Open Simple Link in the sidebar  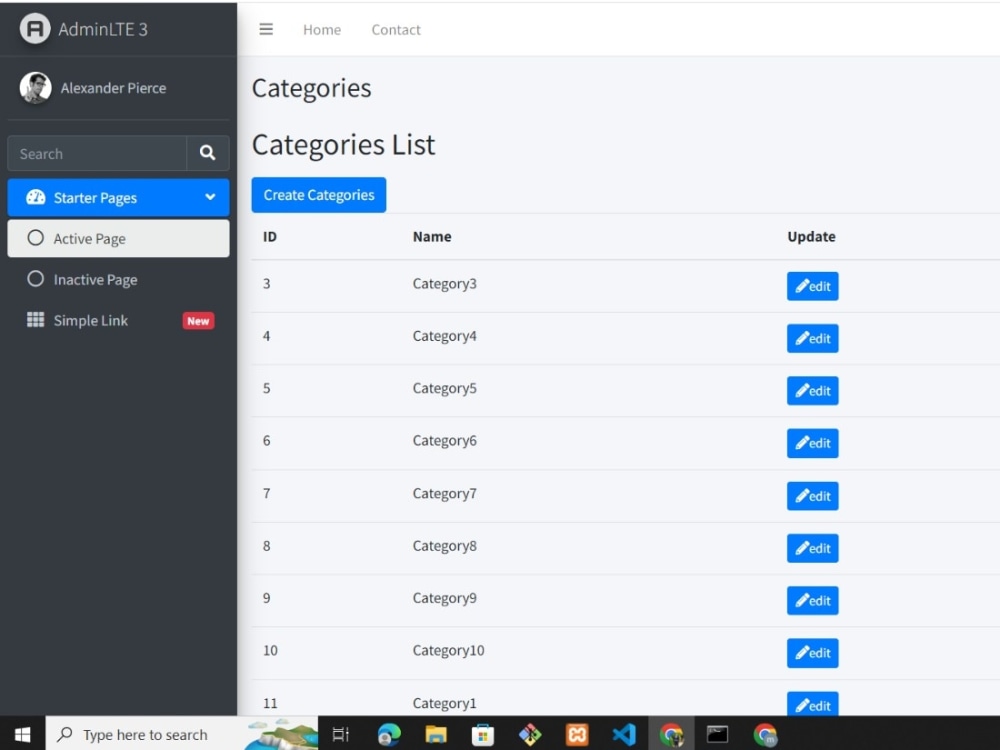[118, 320]
